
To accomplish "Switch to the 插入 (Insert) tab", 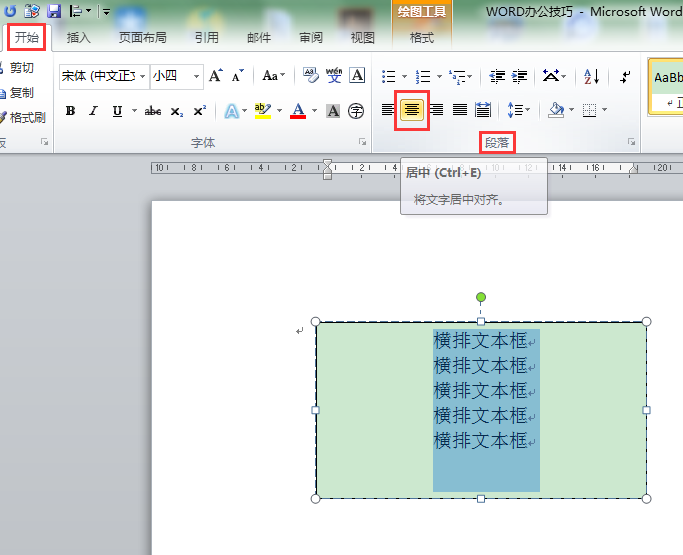I will click(x=78, y=38).
